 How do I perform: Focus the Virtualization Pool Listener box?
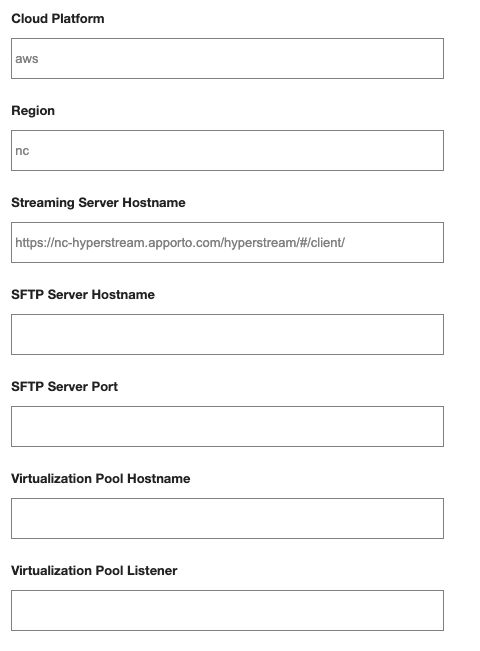227,610
